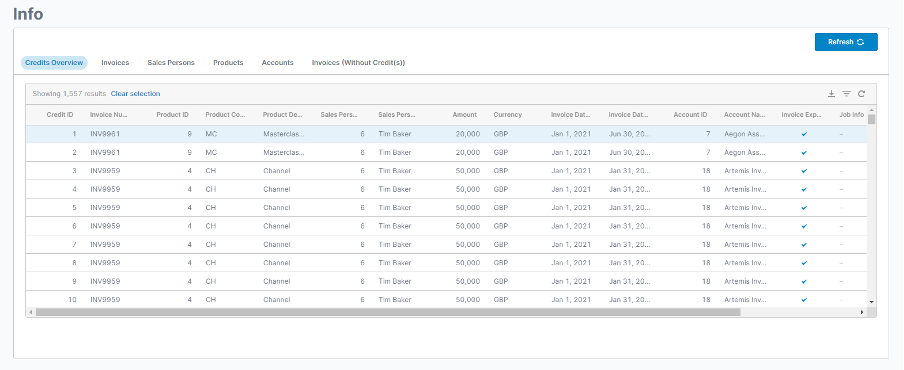This screenshot has height=370, width=904.
Task: Click the Showing 1,557 results text
Action: point(69,93)
